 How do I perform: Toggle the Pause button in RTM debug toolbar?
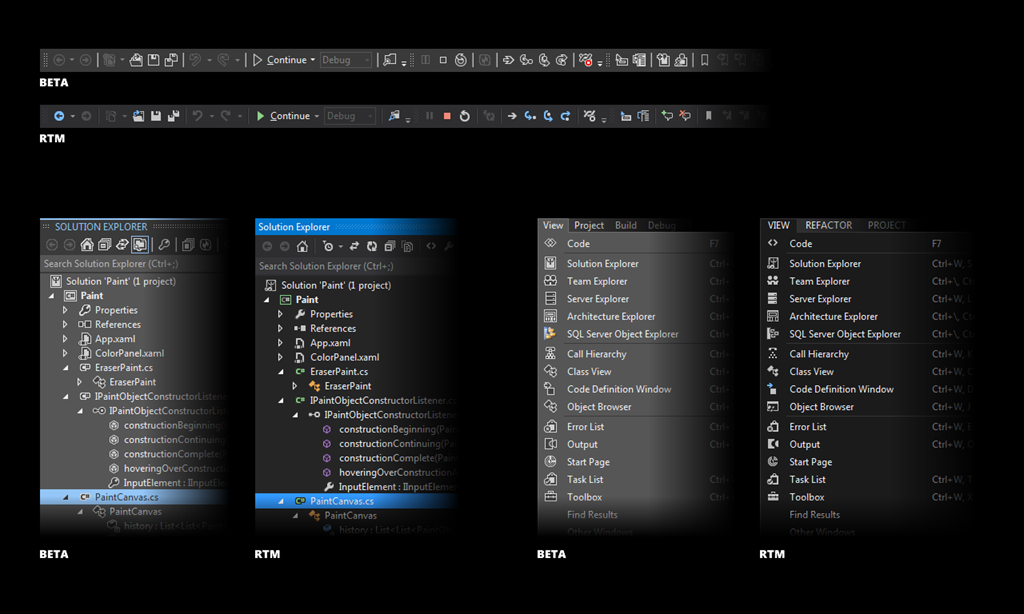tap(430, 116)
